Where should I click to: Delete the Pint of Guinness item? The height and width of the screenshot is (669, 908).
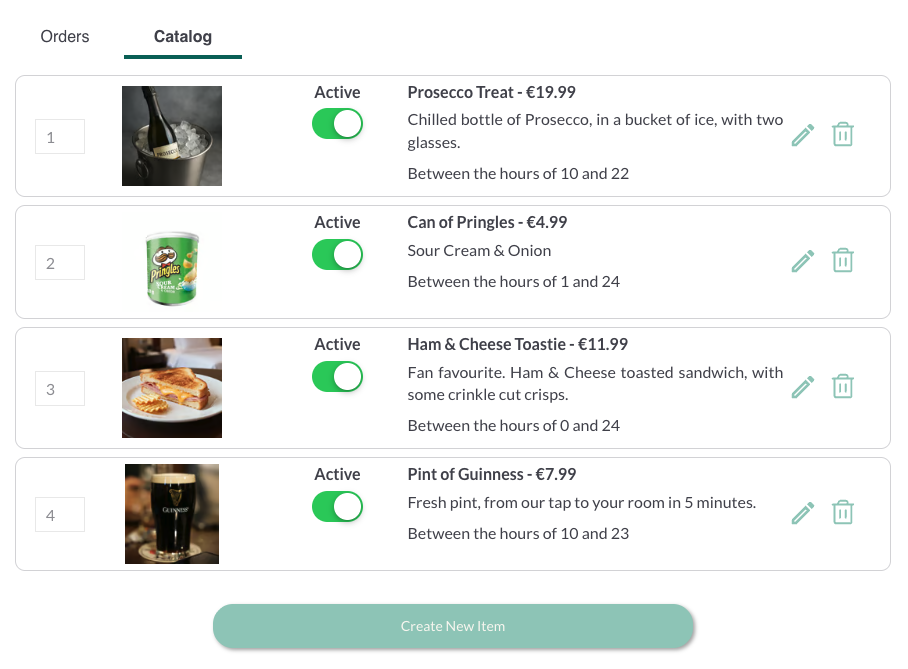tap(842, 512)
